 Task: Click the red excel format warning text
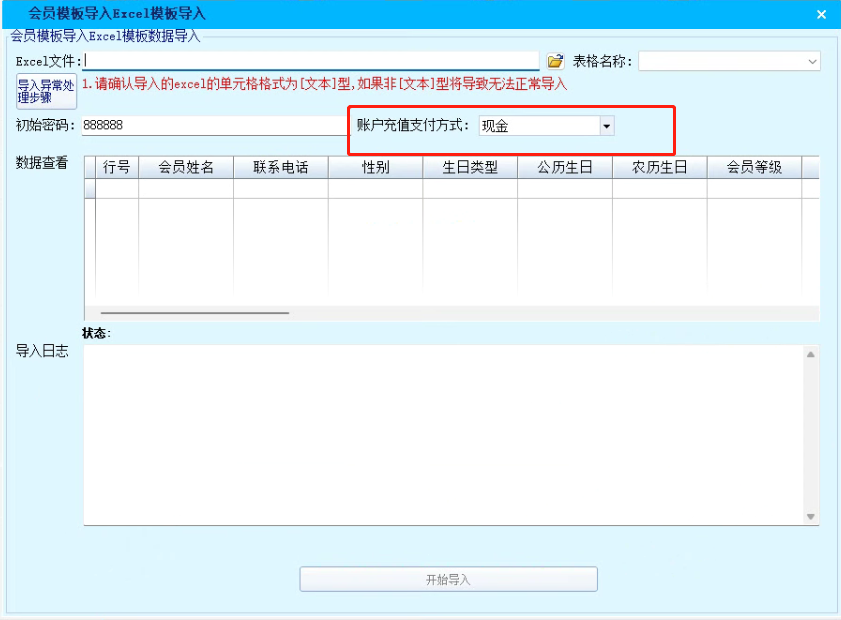pyautogui.click(x=324, y=84)
